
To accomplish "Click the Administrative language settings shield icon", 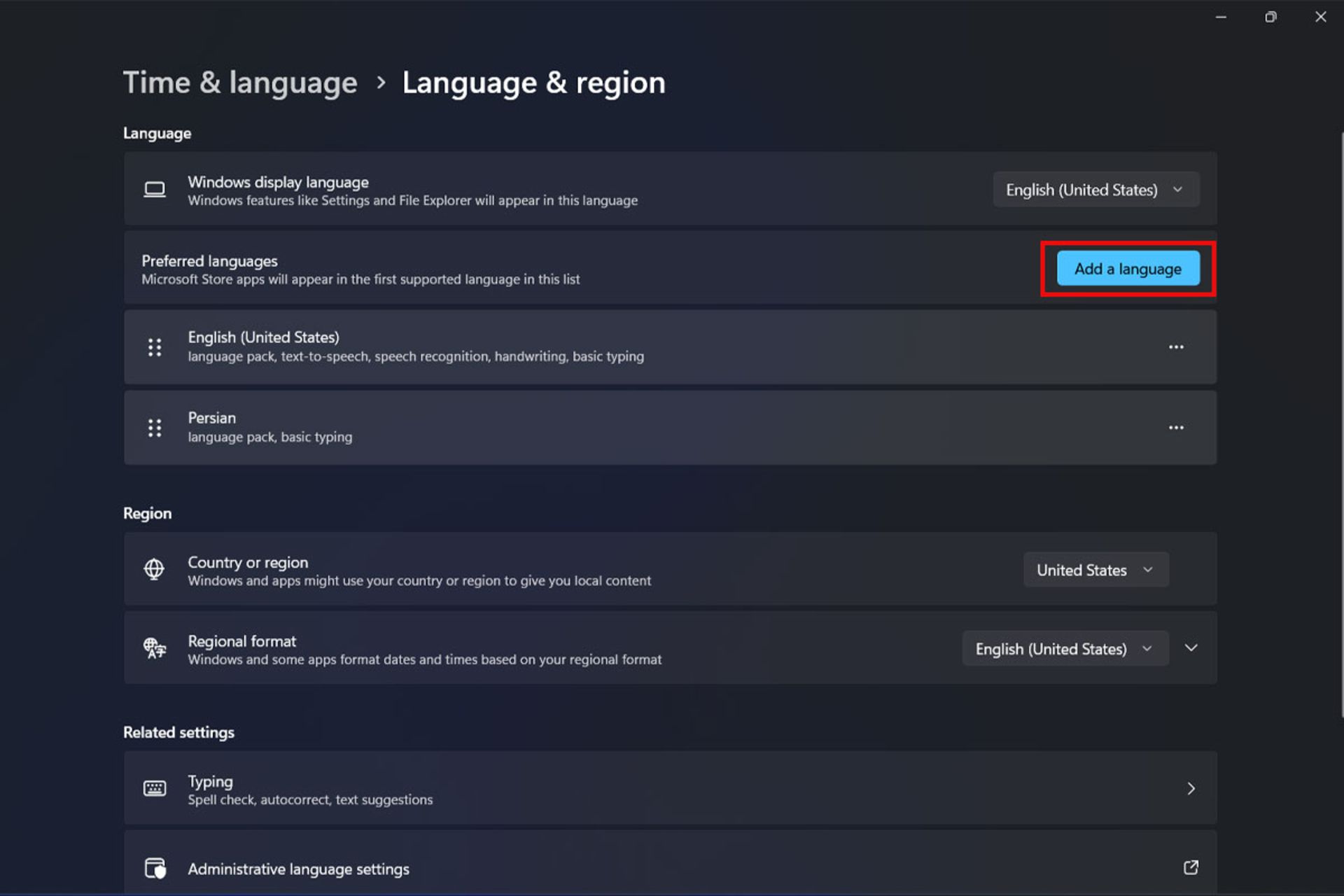I will point(155,869).
